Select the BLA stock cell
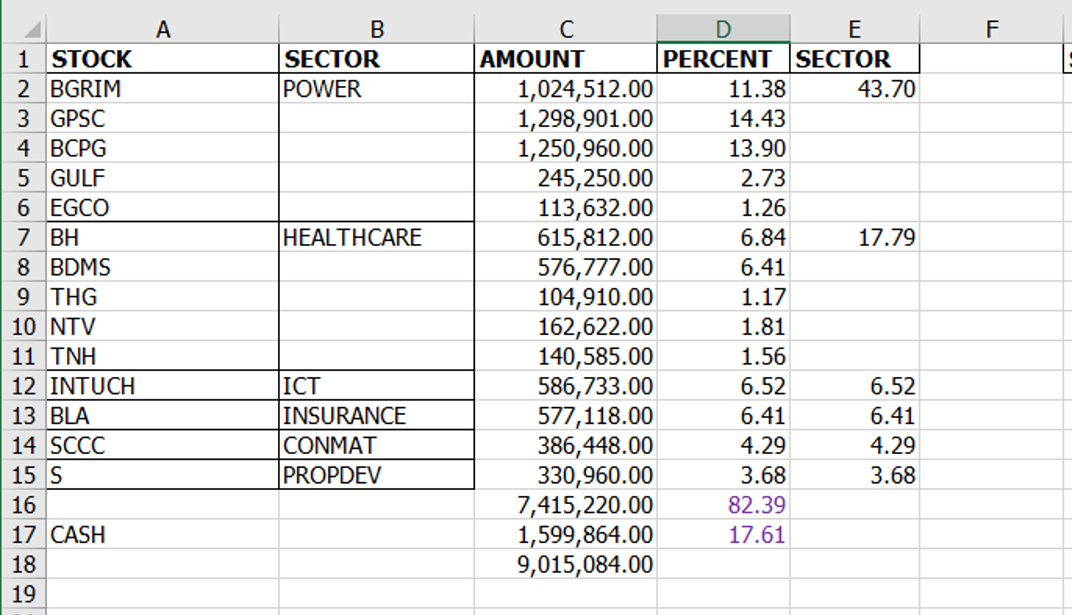 click(x=163, y=416)
